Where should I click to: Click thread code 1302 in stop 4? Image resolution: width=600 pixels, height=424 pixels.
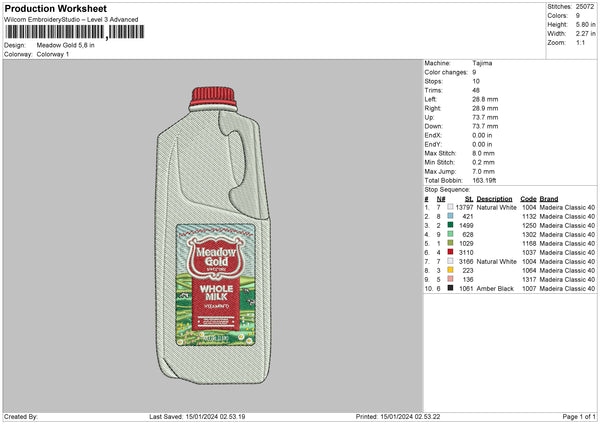(529, 234)
